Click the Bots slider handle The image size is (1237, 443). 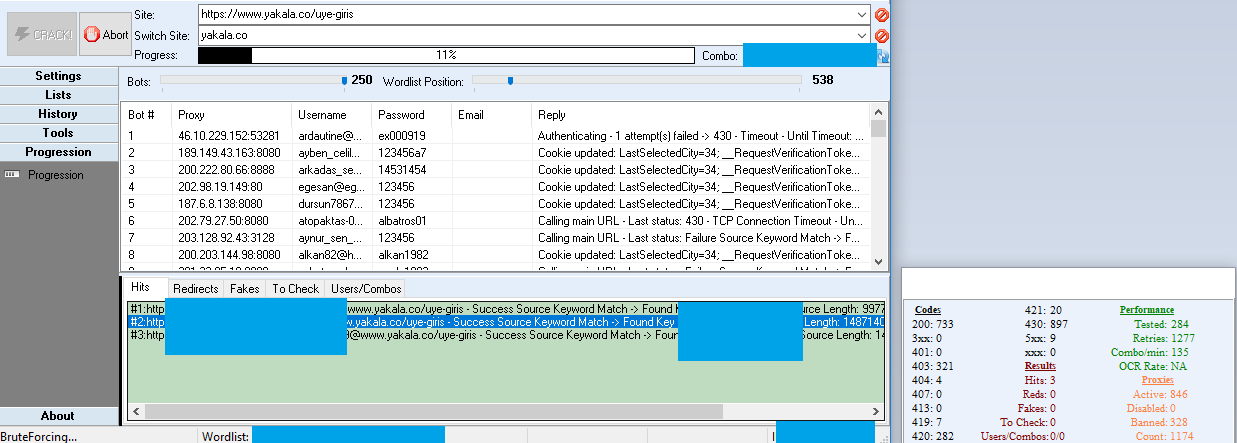(345, 80)
